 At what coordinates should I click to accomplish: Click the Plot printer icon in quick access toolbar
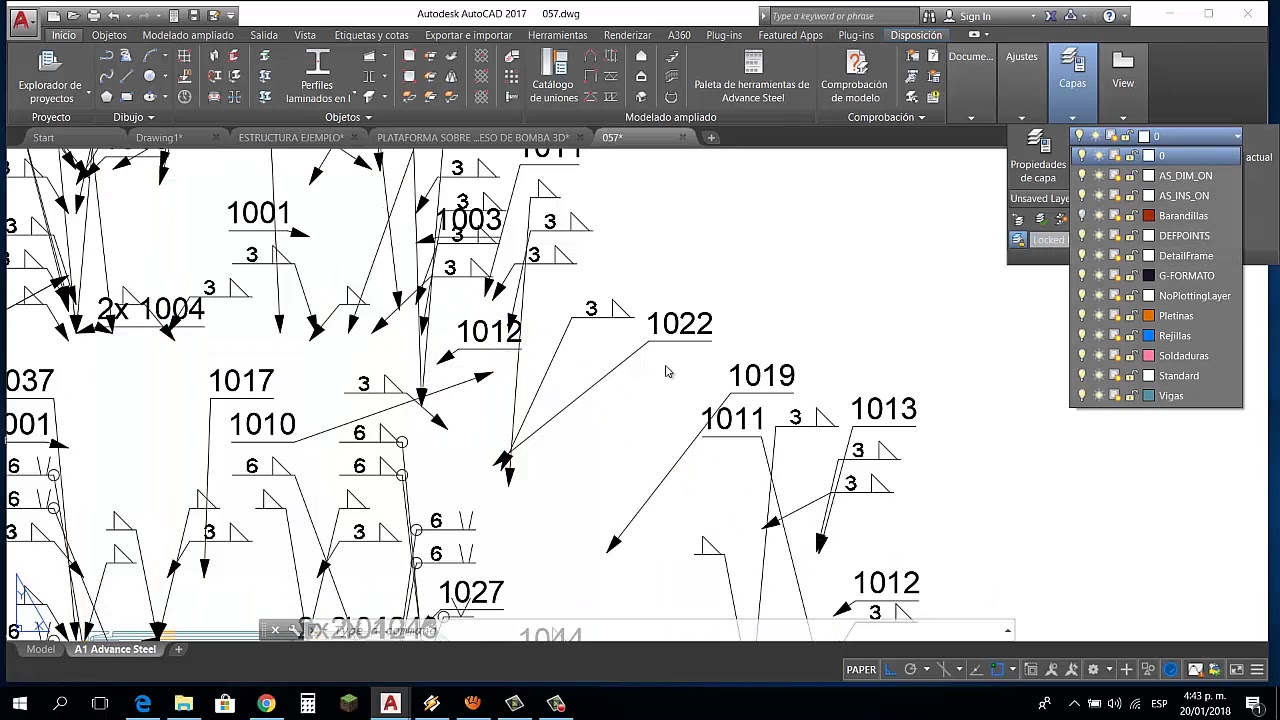pos(94,16)
